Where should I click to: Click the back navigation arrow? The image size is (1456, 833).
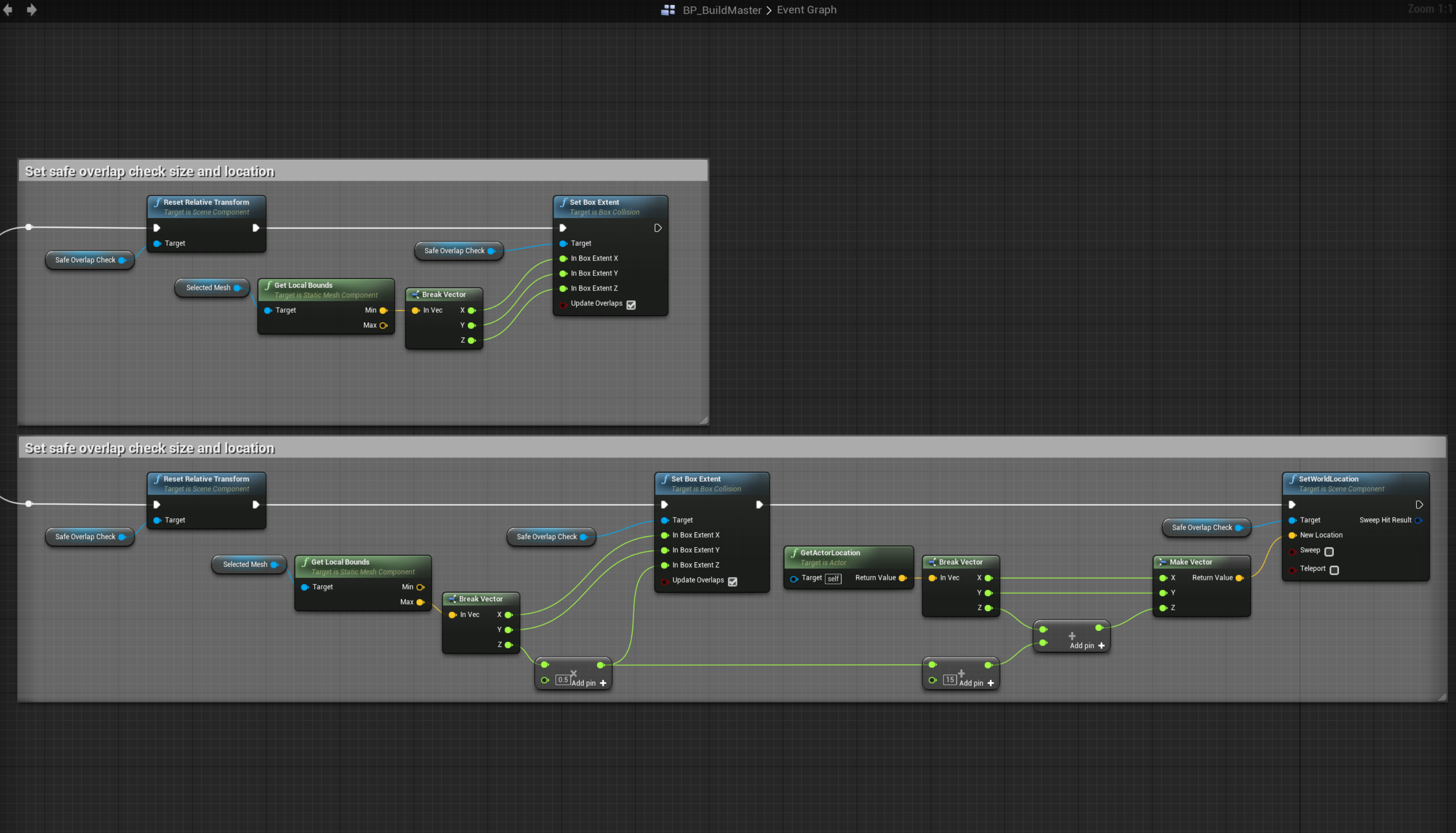(8, 10)
